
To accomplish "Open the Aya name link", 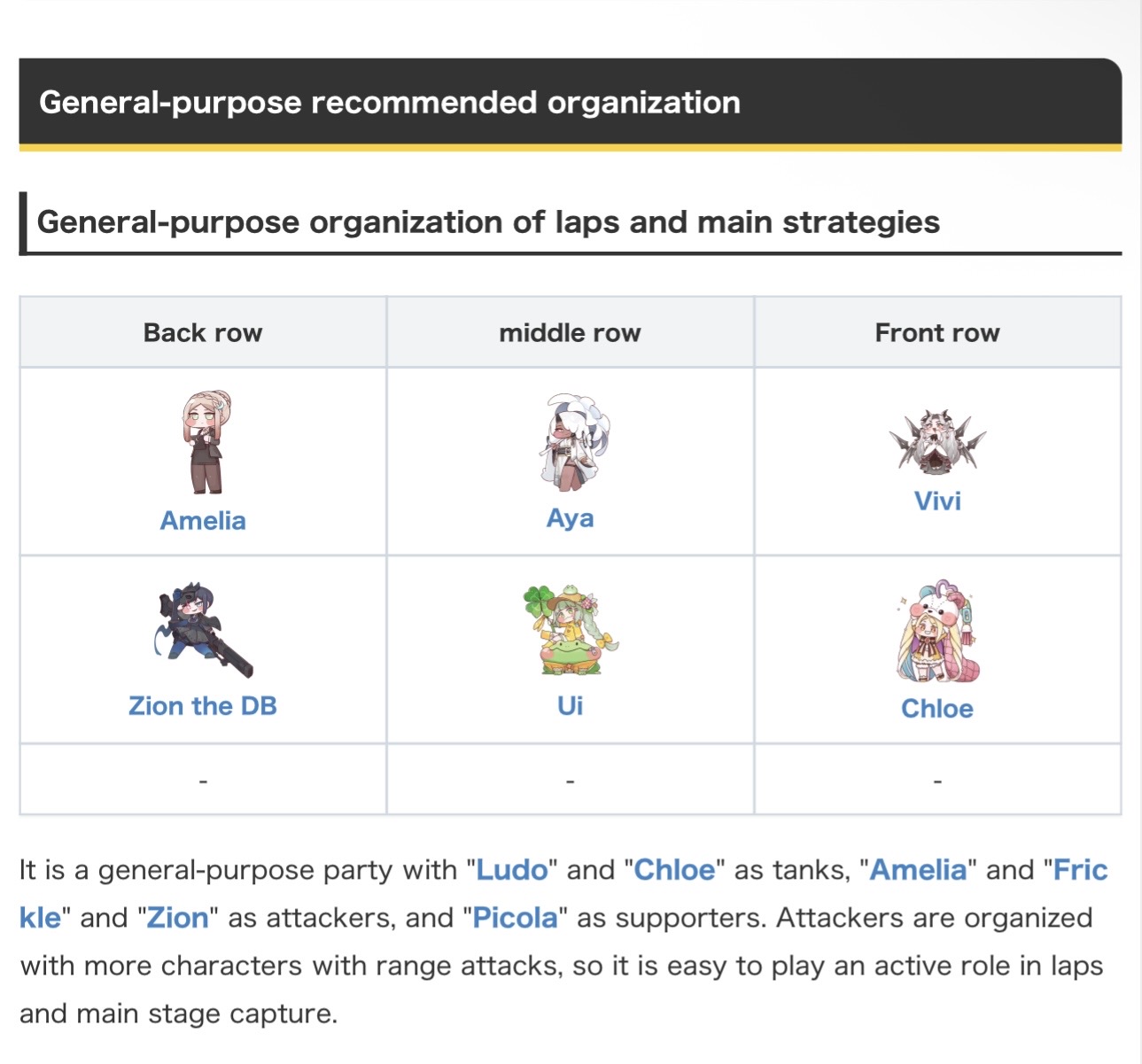I will coord(570,518).
